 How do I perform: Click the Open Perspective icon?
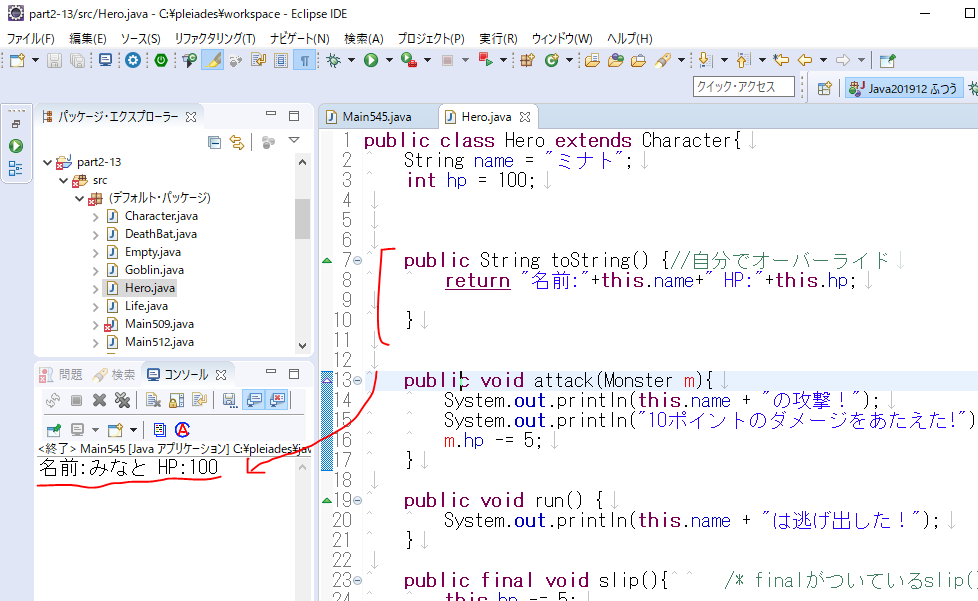[825, 89]
